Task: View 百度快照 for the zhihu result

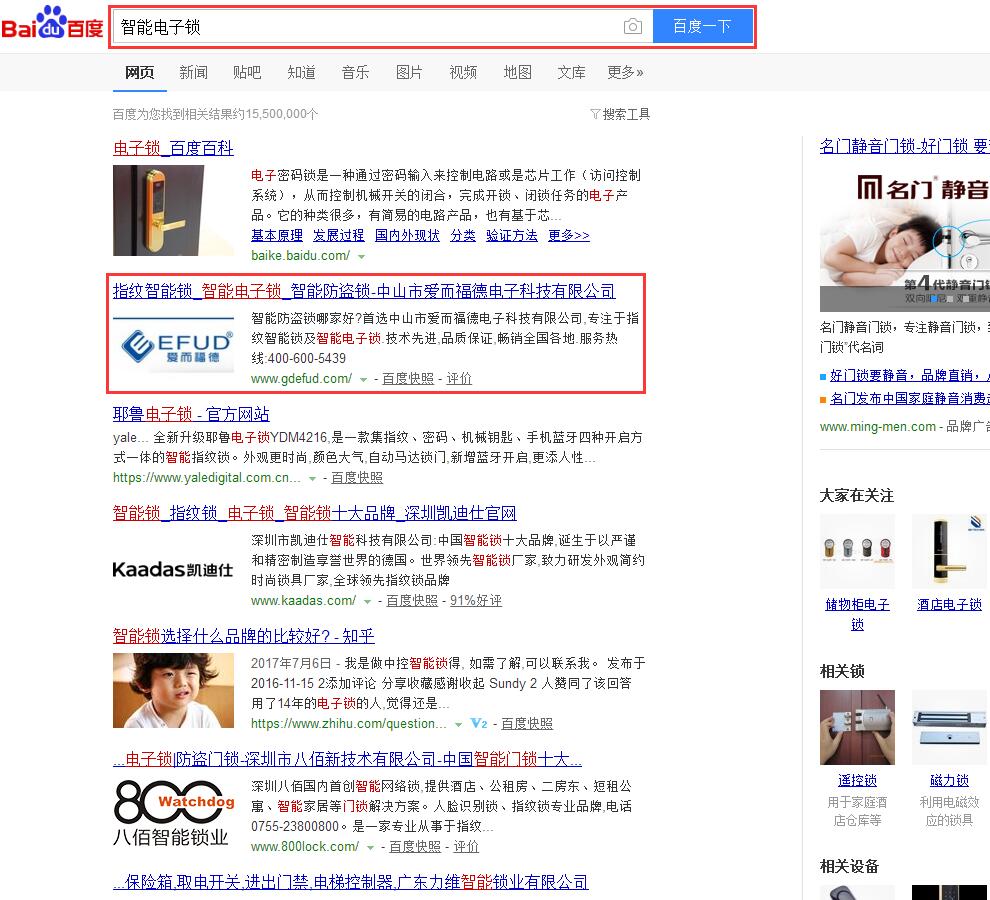Action: [526, 723]
